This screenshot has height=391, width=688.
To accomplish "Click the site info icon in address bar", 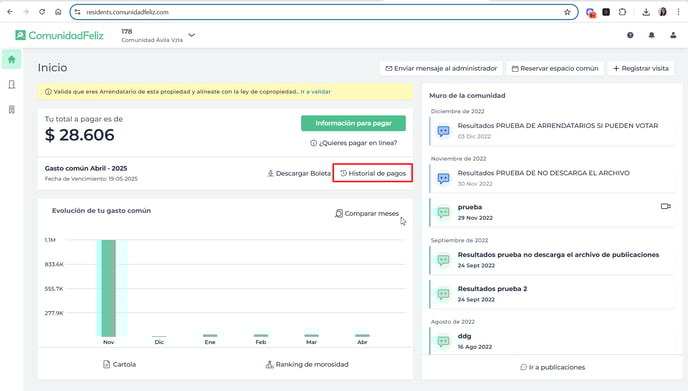I will click(78, 12).
